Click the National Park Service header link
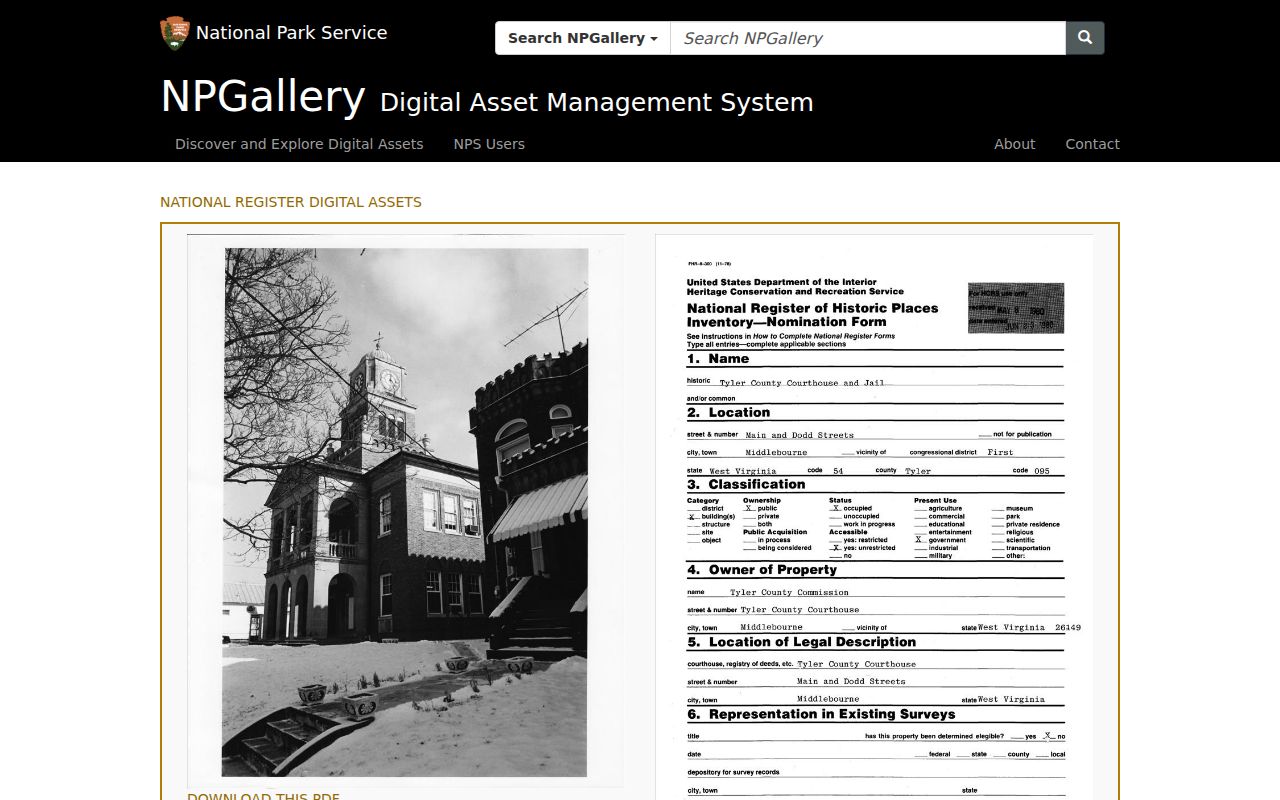This screenshot has width=1280, height=800. [x=291, y=33]
